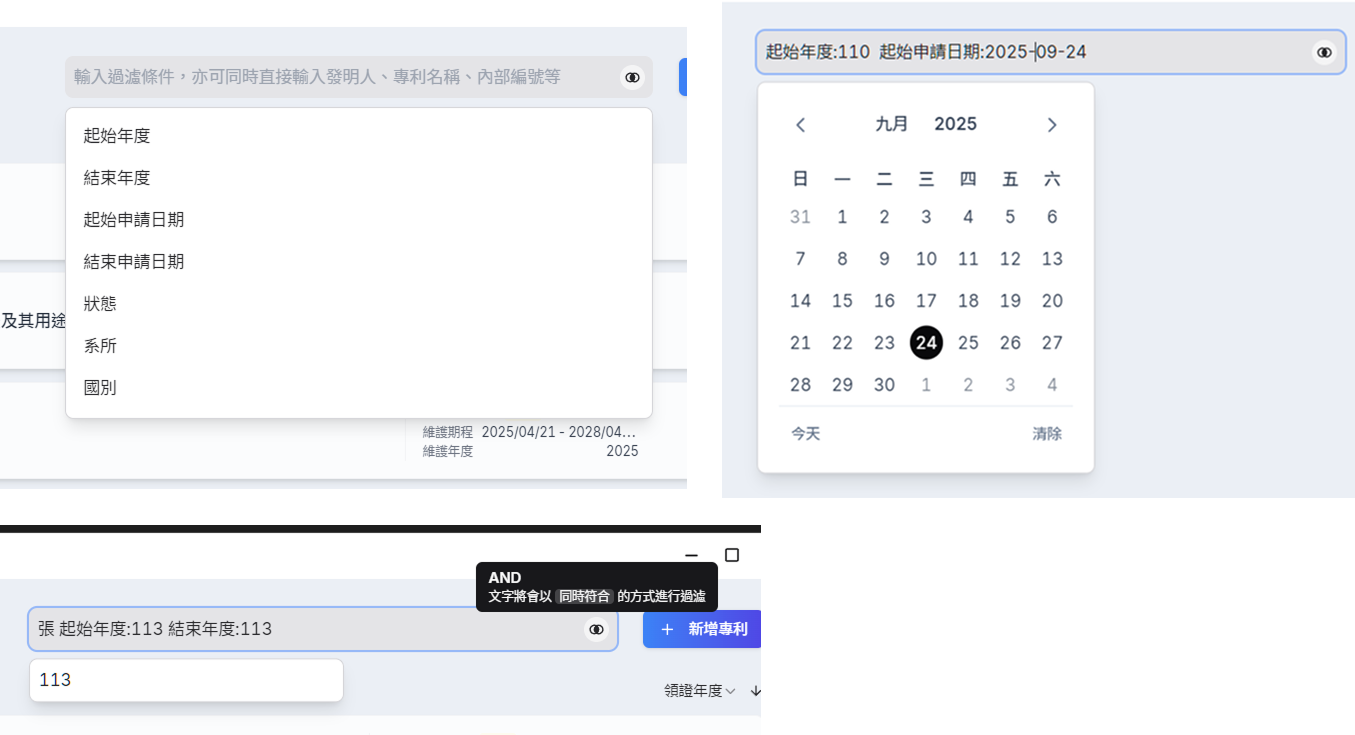This screenshot has width=1355, height=735.
Task: Click the highlighted date 24 on the calendar
Action: point(926,342)
